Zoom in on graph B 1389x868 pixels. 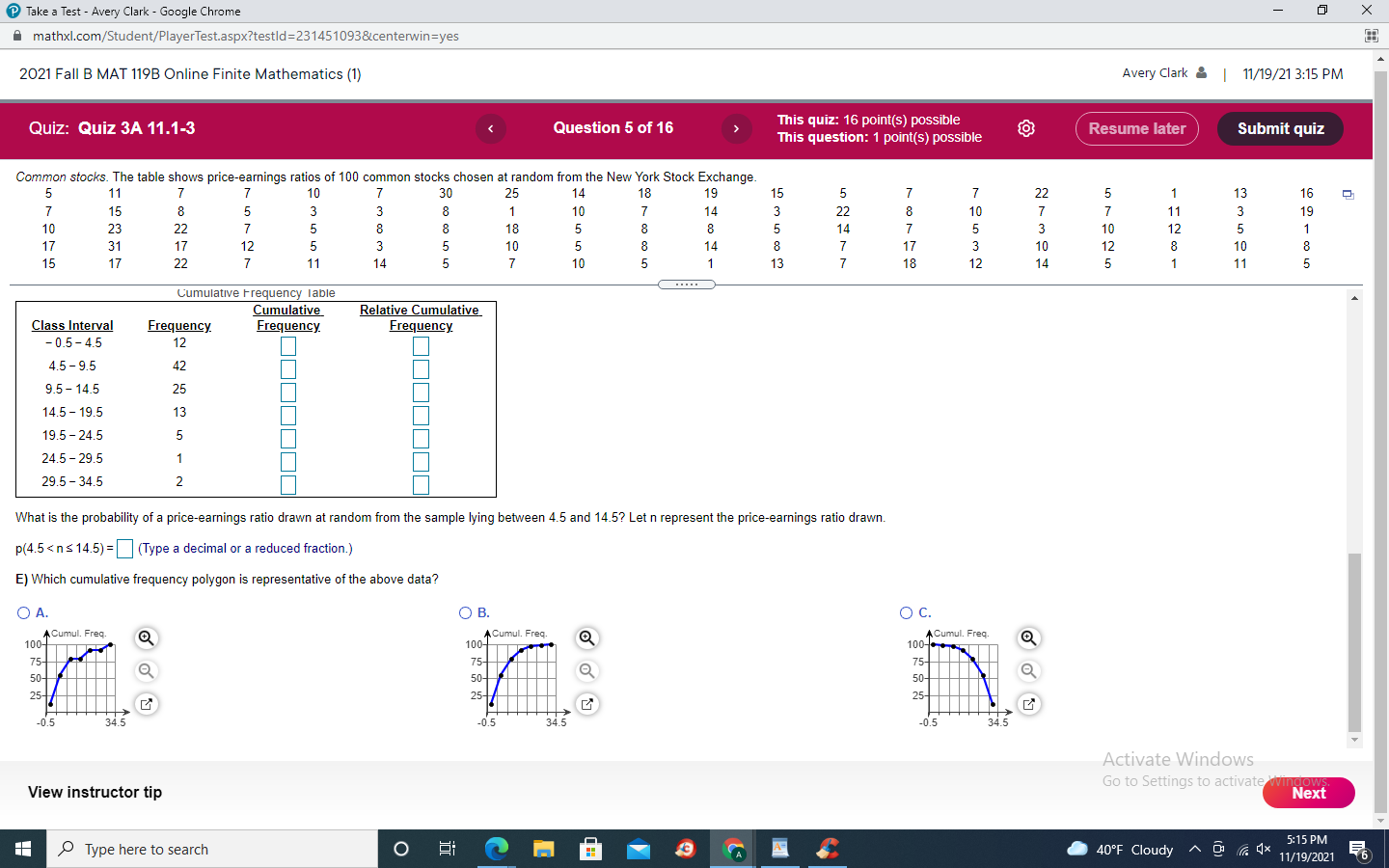pyautogui.click(x=586, y=638)
